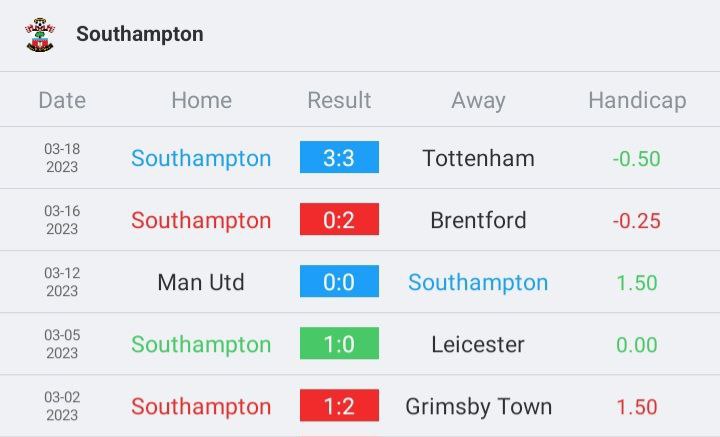Image resolution: width=720 pixels, height=437 pixels.
Task: Click Man Utd home team name
Action: (x=201, y=282)
